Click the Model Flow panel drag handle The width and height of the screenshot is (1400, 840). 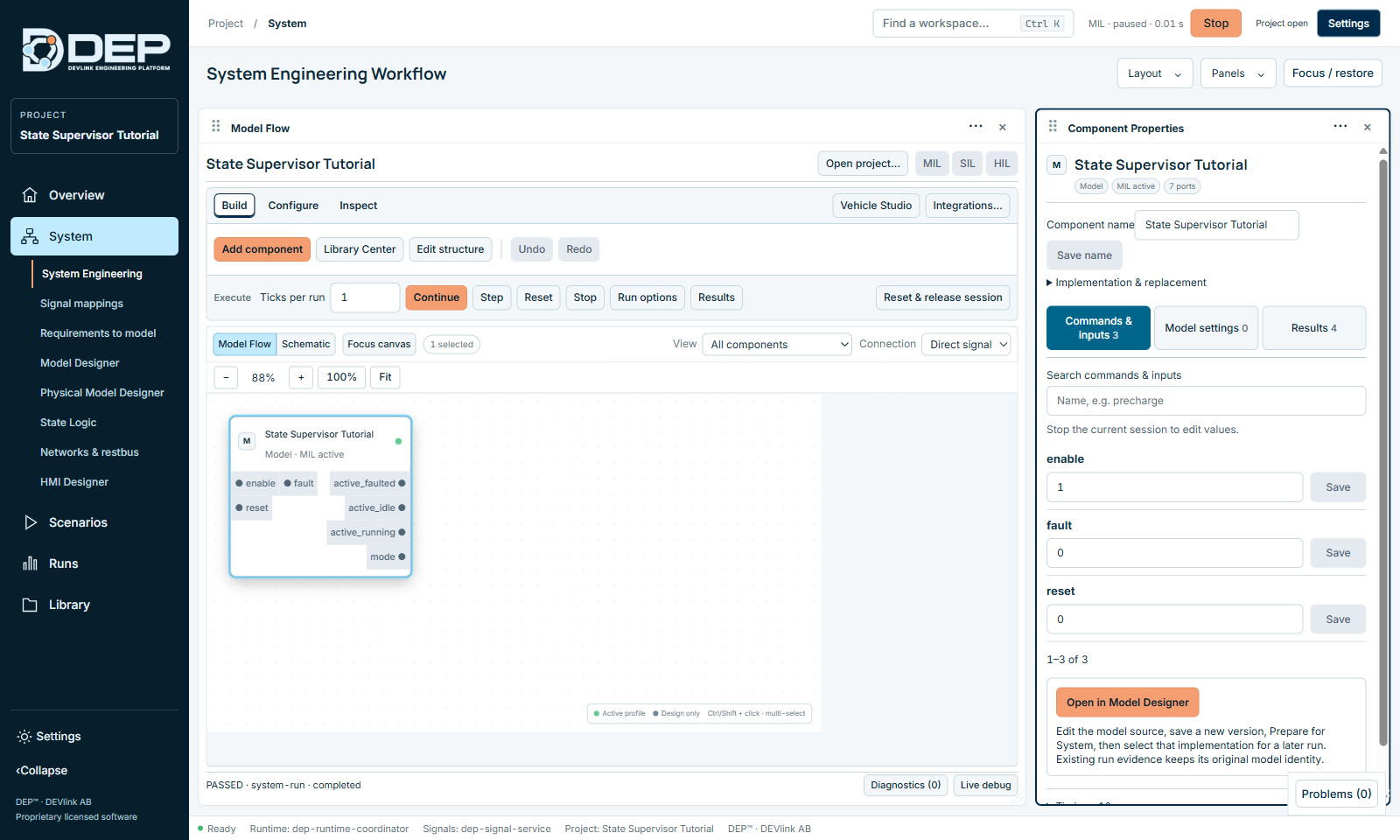pos(216,127)
